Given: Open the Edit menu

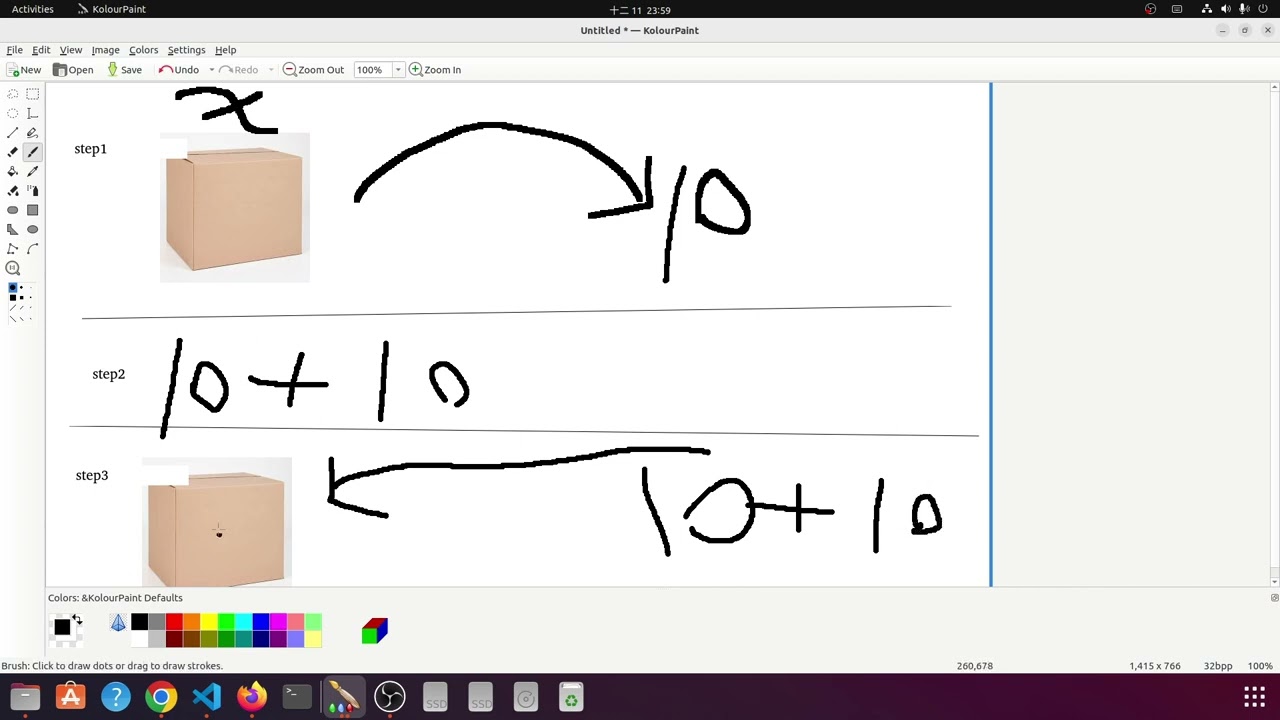Looking at the screenshot, I should [41, 50].
